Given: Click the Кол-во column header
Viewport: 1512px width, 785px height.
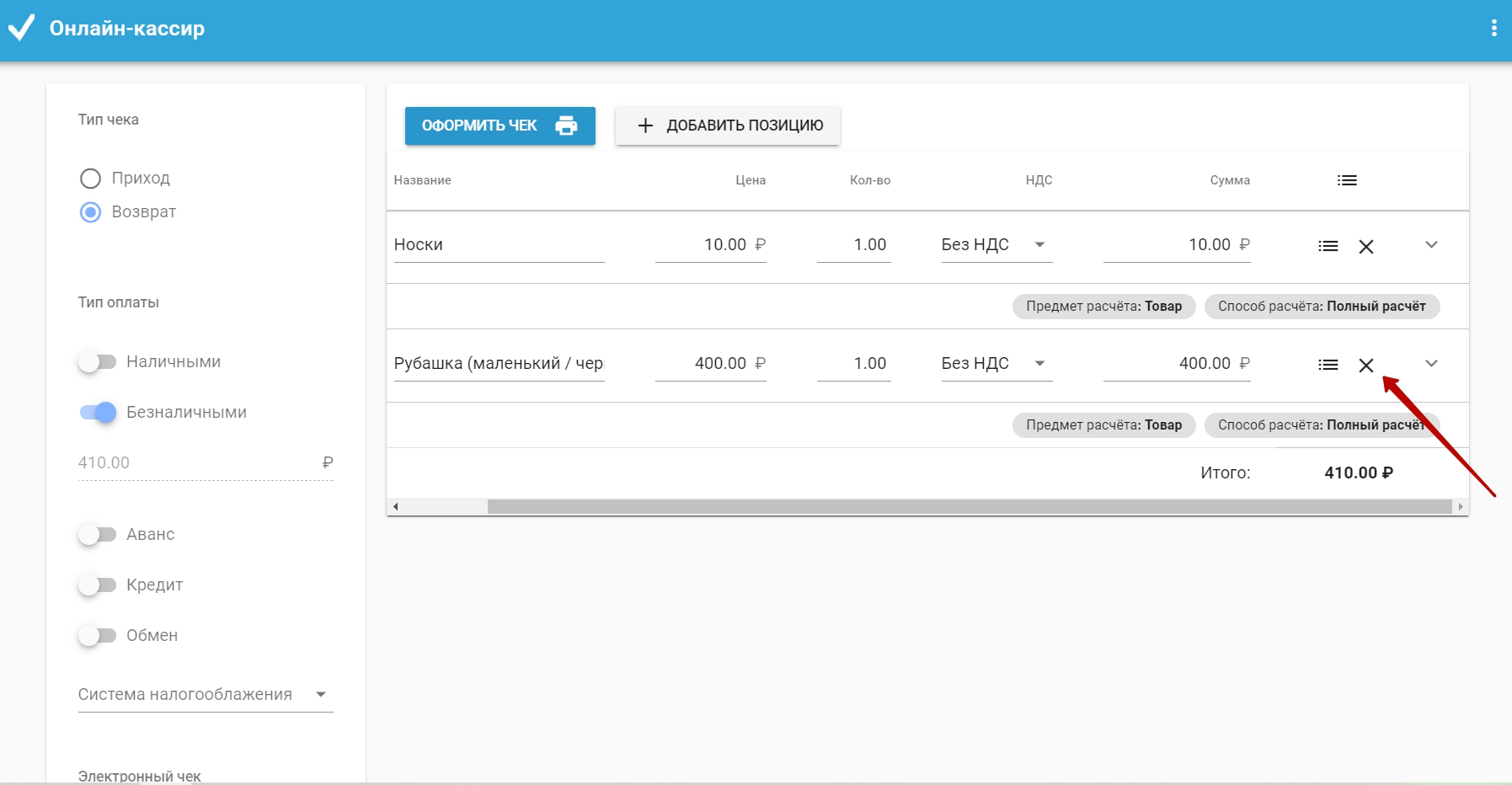Looking at the screenshot, I should tap(870, 180).
